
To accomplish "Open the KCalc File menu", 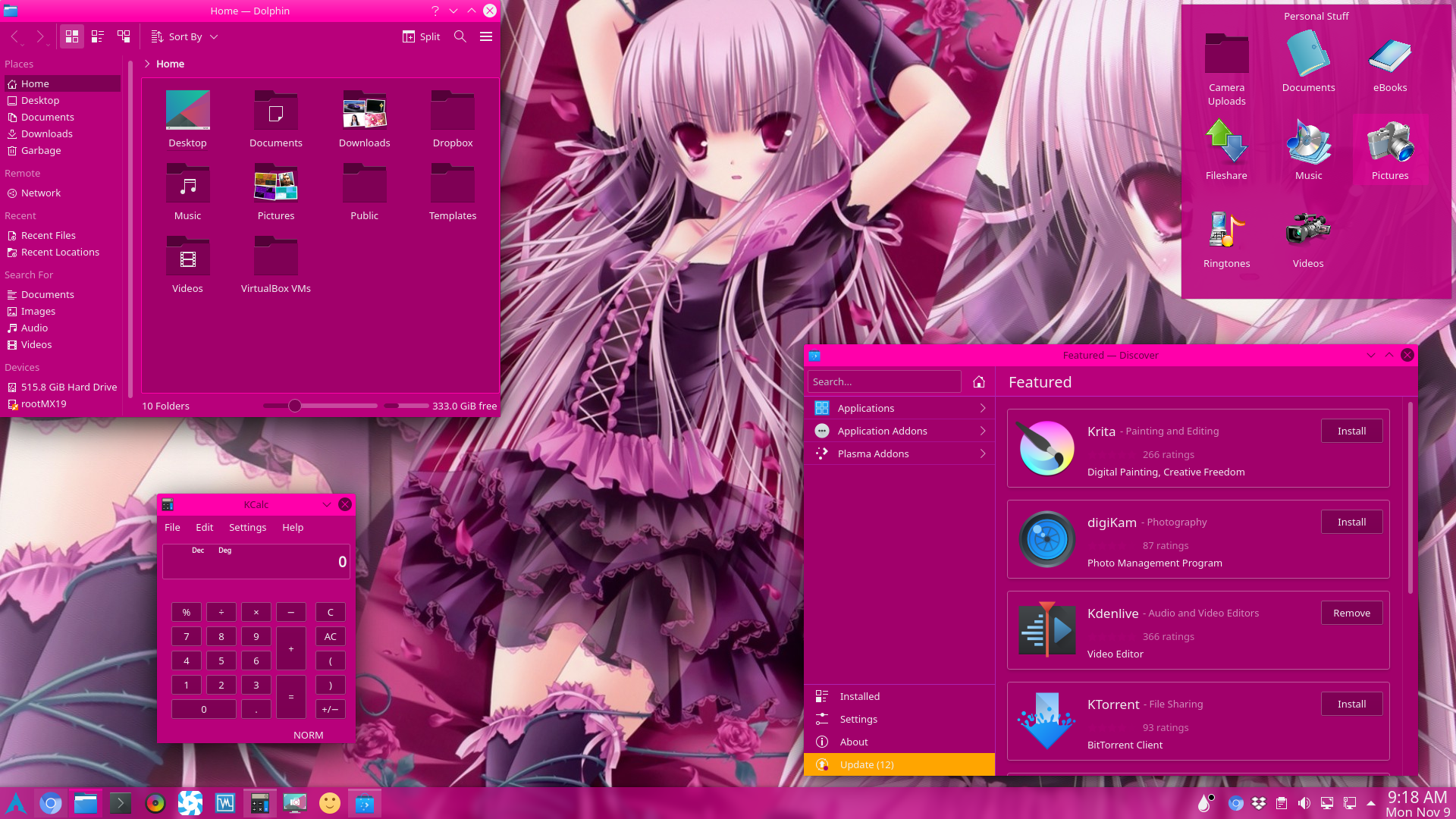I will tap(172, 527).
